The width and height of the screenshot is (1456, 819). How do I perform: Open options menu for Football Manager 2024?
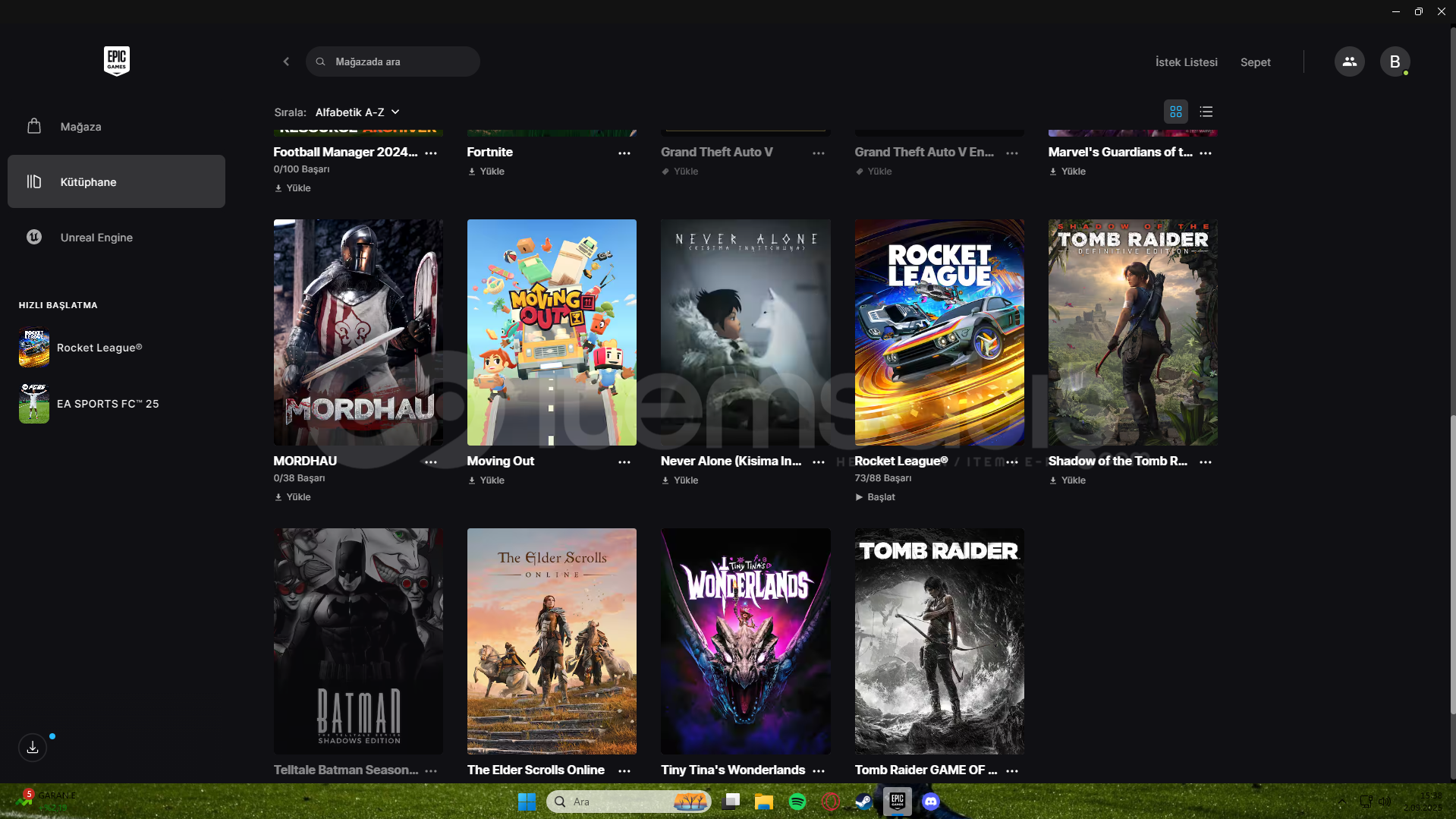coord(431,153)
